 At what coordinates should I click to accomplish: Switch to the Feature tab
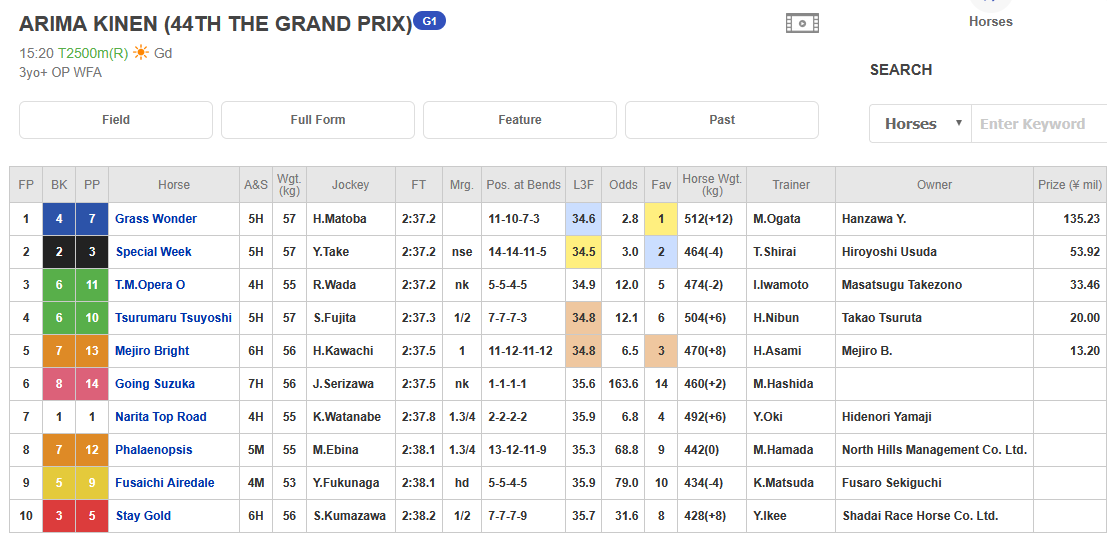pyautogui.click(x=520, y=120)
